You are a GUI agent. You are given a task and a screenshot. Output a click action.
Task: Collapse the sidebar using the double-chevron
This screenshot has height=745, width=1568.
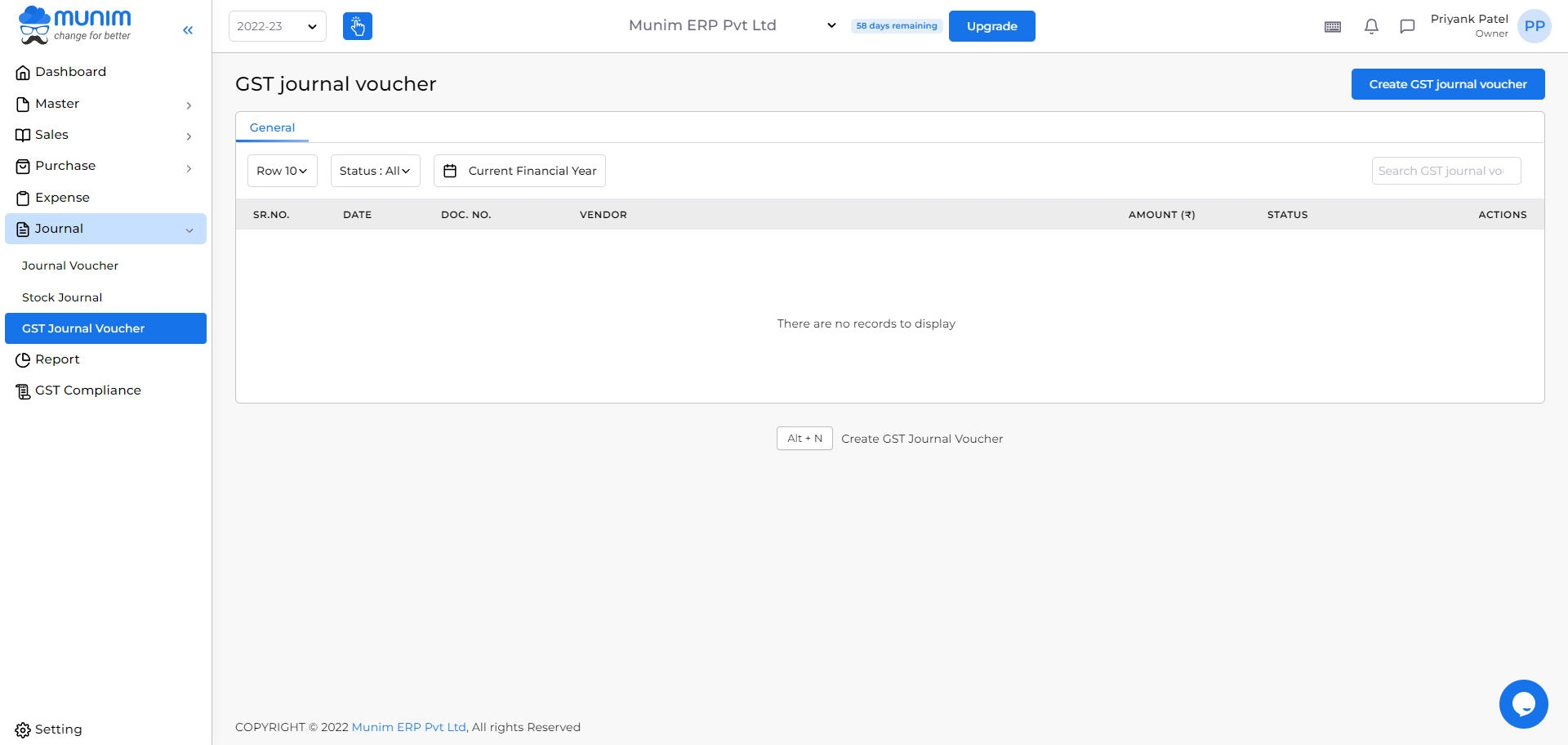point(188,30)
